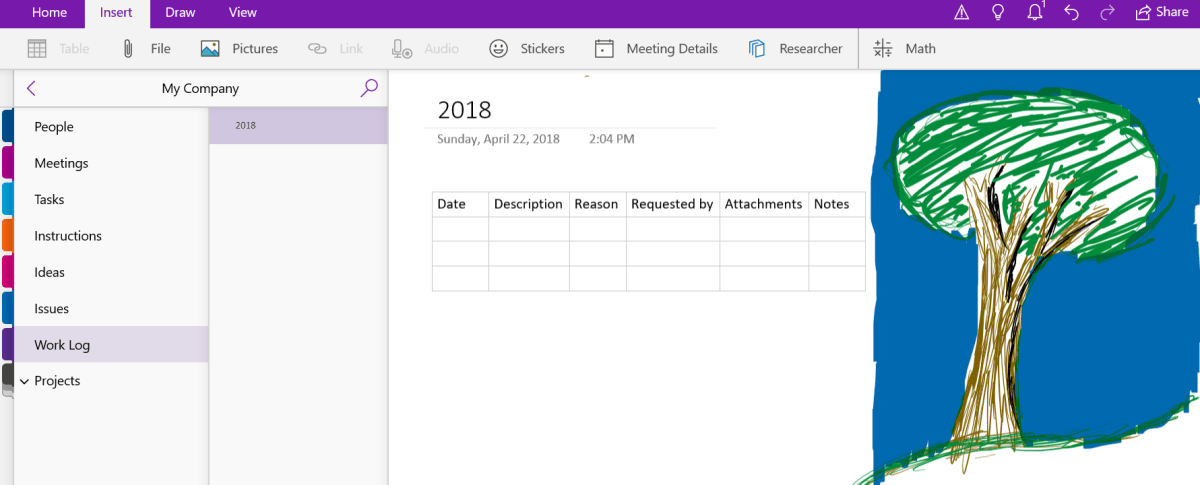Click the Math equation icon
The height and width of the screenshot is (485, 1200).
point(883,48)
